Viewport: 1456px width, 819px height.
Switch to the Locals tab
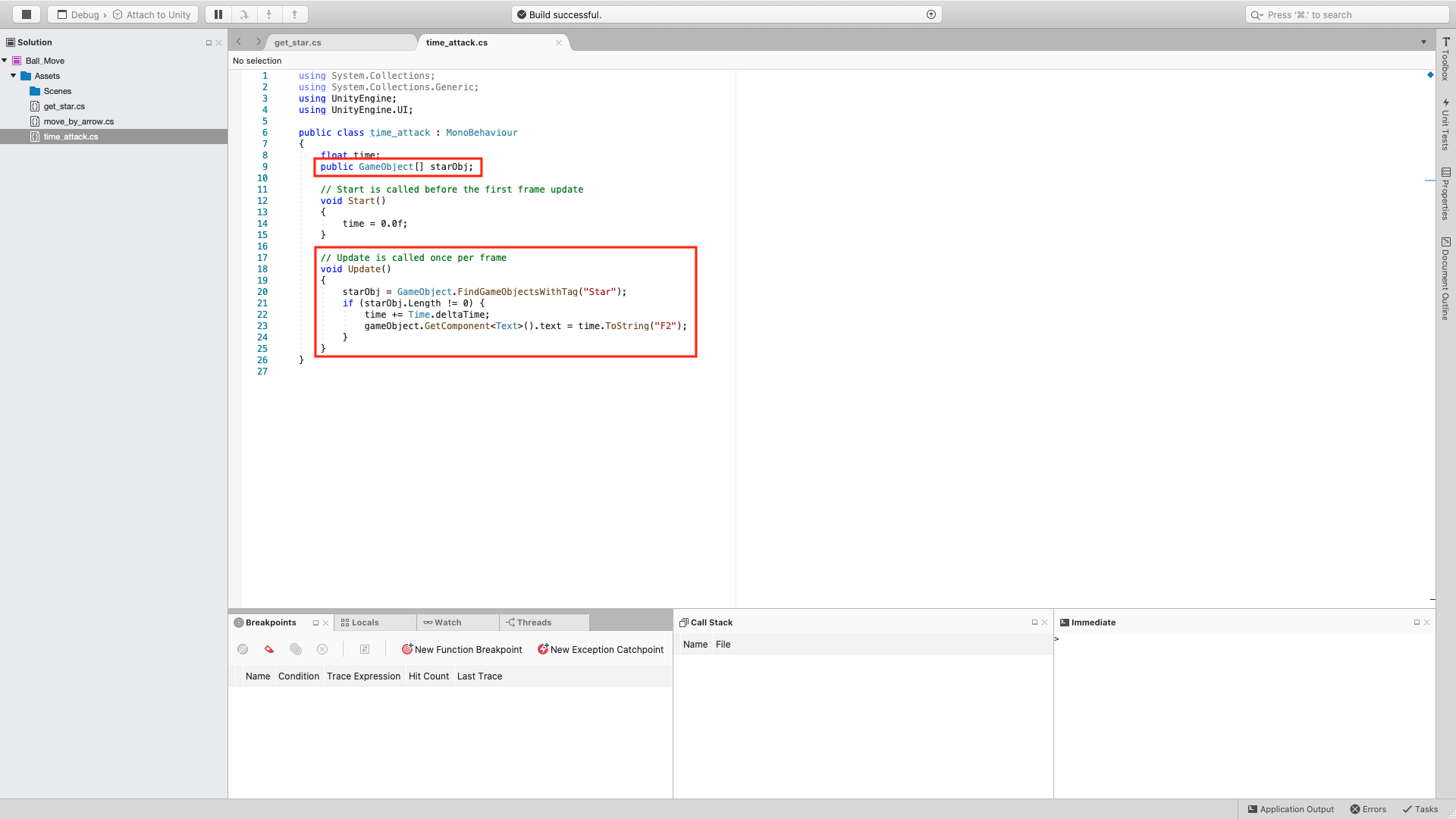pos(365,623)
